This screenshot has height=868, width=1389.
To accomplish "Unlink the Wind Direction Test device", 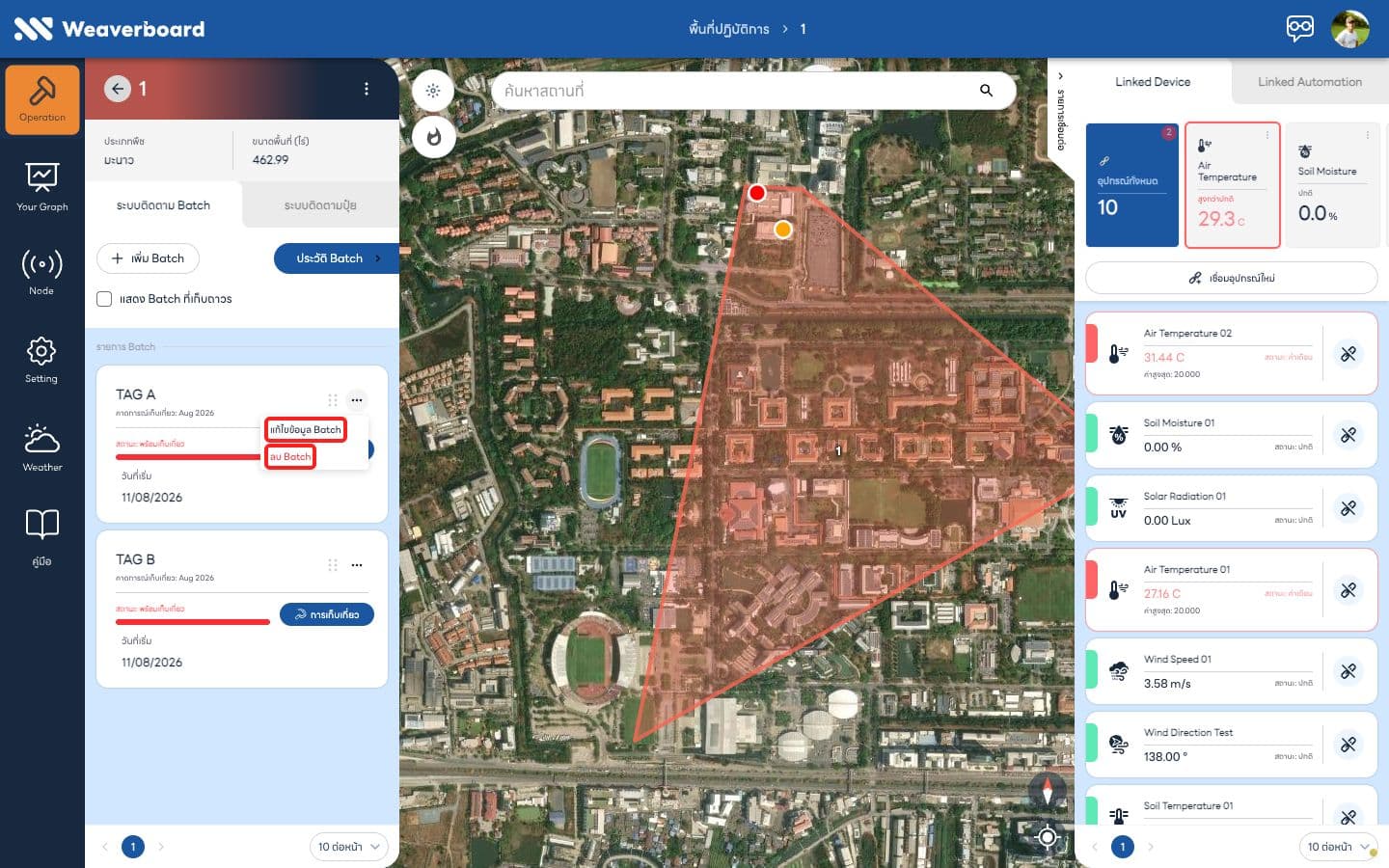I will pos(1348,745).
